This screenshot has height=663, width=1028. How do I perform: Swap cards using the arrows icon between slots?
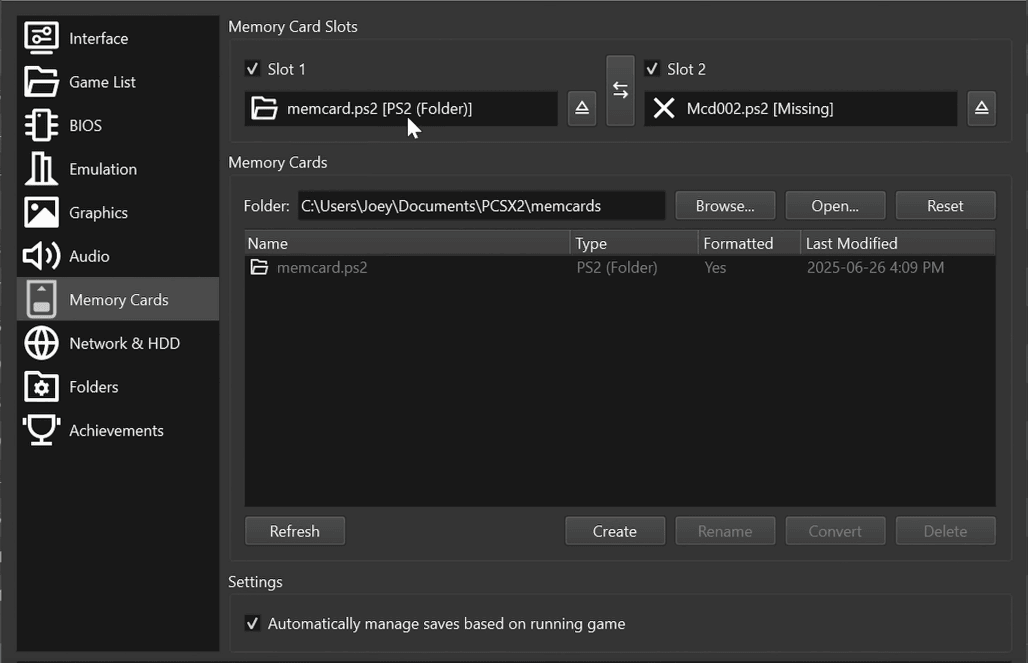coord(620,89)
